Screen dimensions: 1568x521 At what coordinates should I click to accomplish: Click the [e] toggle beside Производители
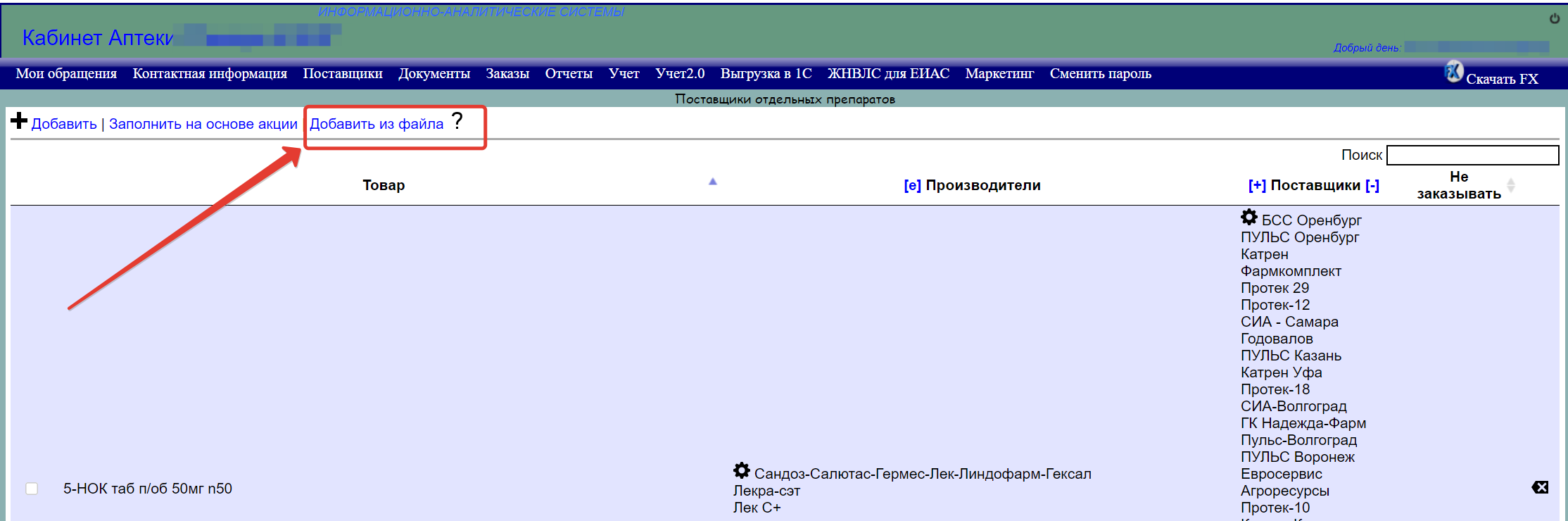[x=912, y=185]
